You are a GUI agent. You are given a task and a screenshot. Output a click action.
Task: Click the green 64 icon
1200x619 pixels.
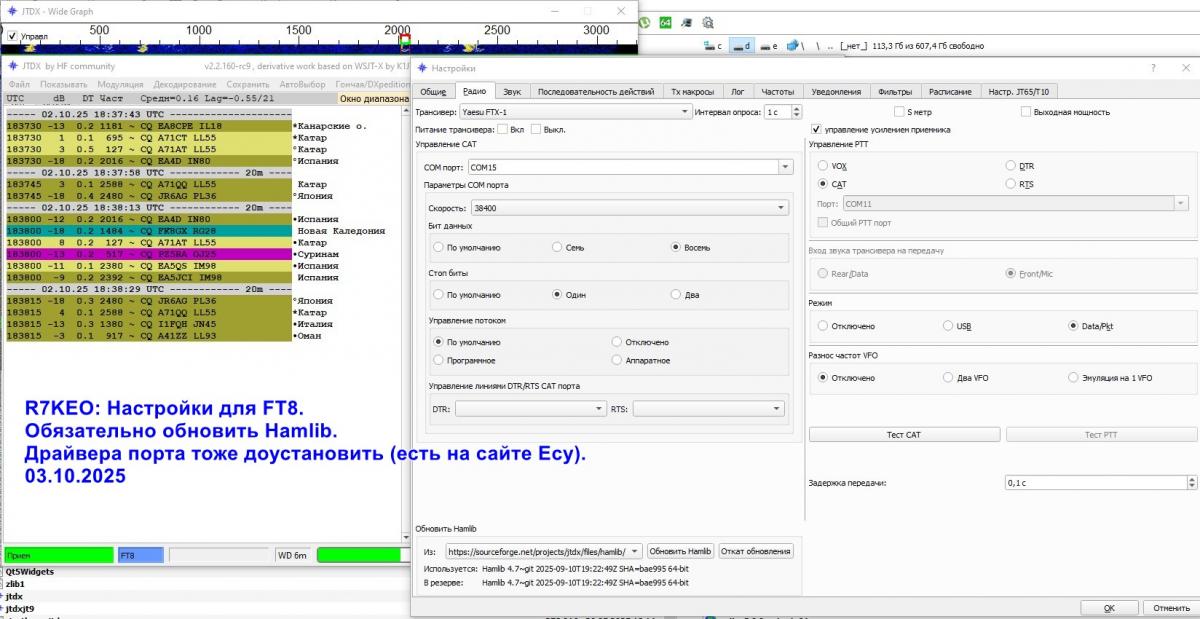tap(665, 22)
